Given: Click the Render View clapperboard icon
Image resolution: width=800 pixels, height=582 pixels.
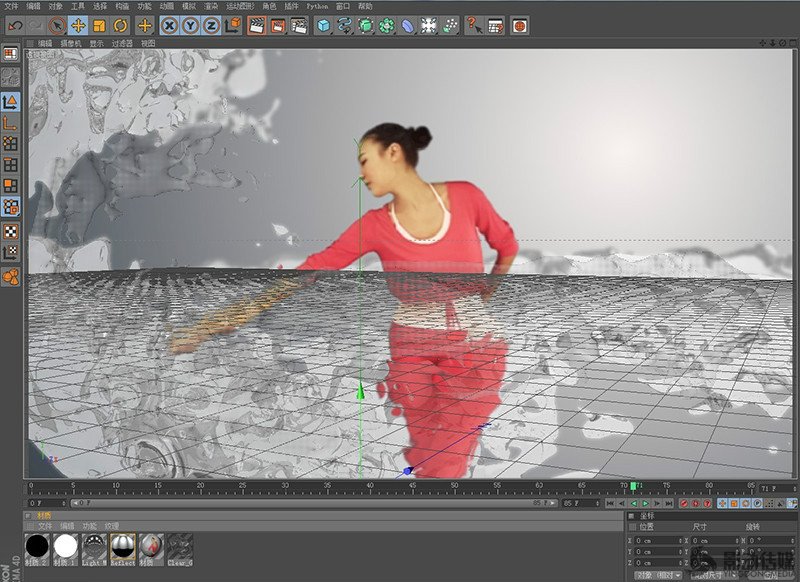Looking at the screenshot, I should pos(256,25).
